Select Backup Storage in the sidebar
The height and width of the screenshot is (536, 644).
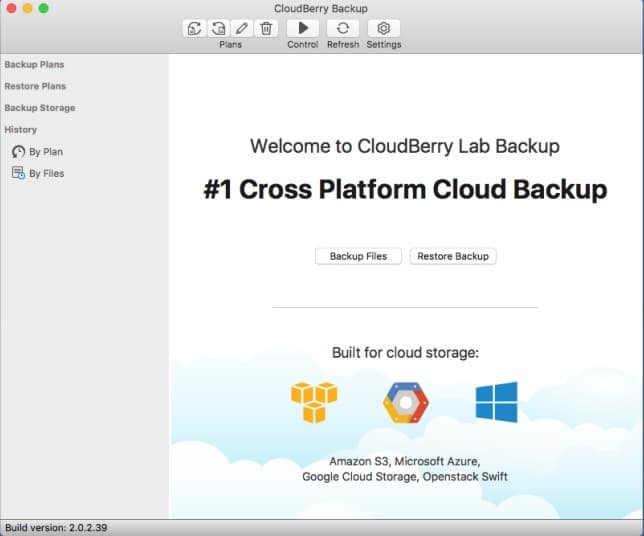tap(40, 108)
